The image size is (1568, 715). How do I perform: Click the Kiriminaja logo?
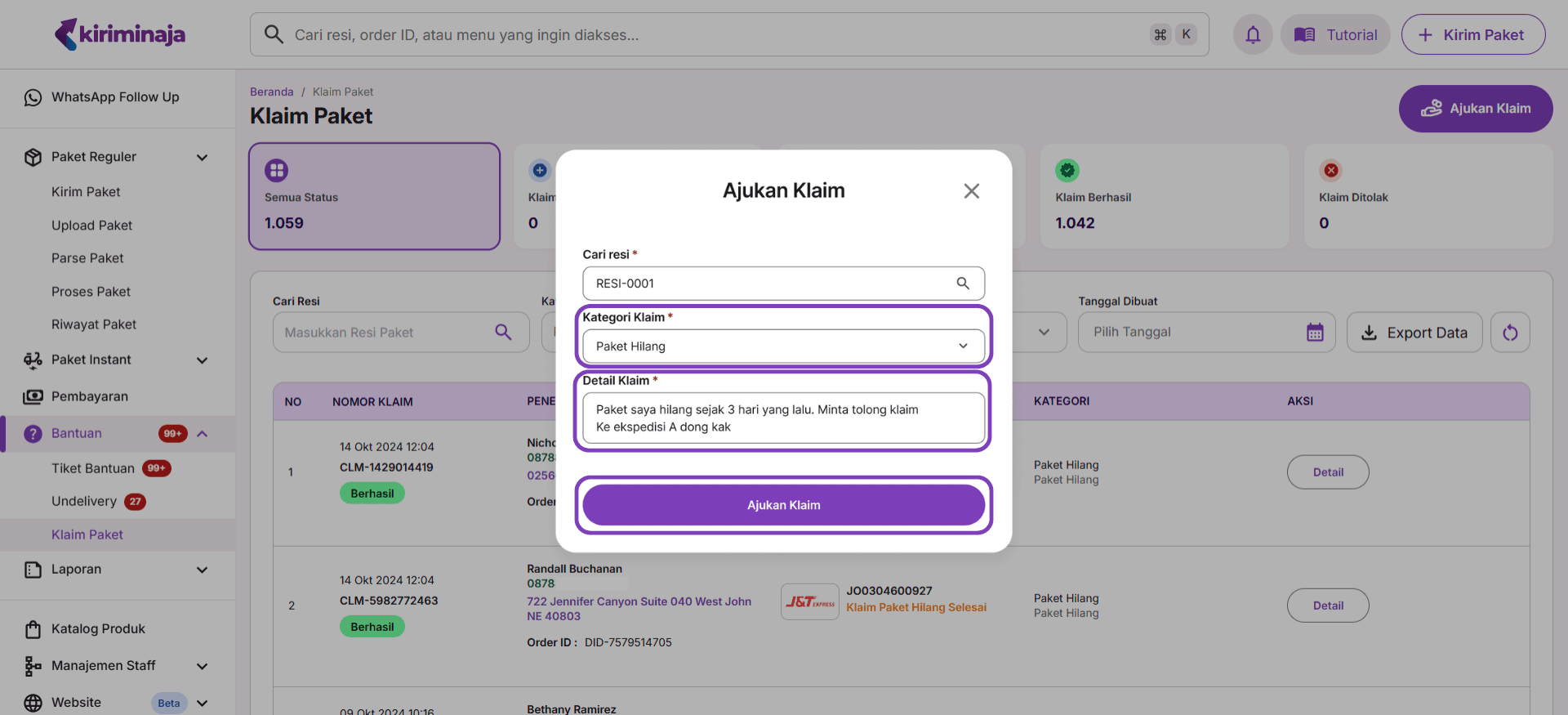coord(120,34)
